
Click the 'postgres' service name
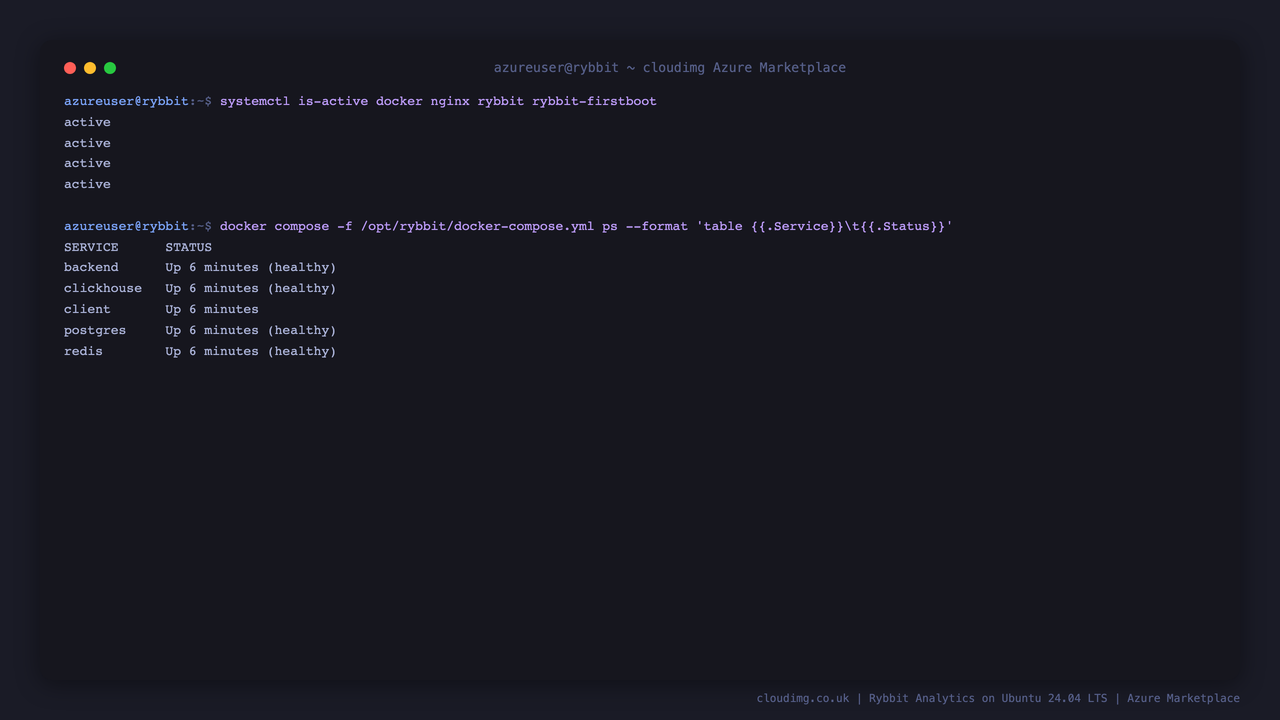95,330
